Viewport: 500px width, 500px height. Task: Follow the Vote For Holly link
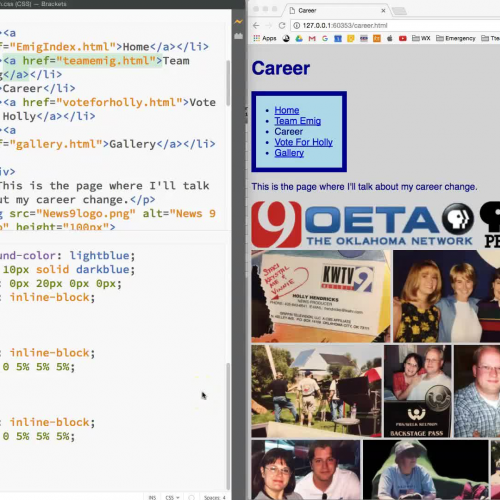(304, 142)
